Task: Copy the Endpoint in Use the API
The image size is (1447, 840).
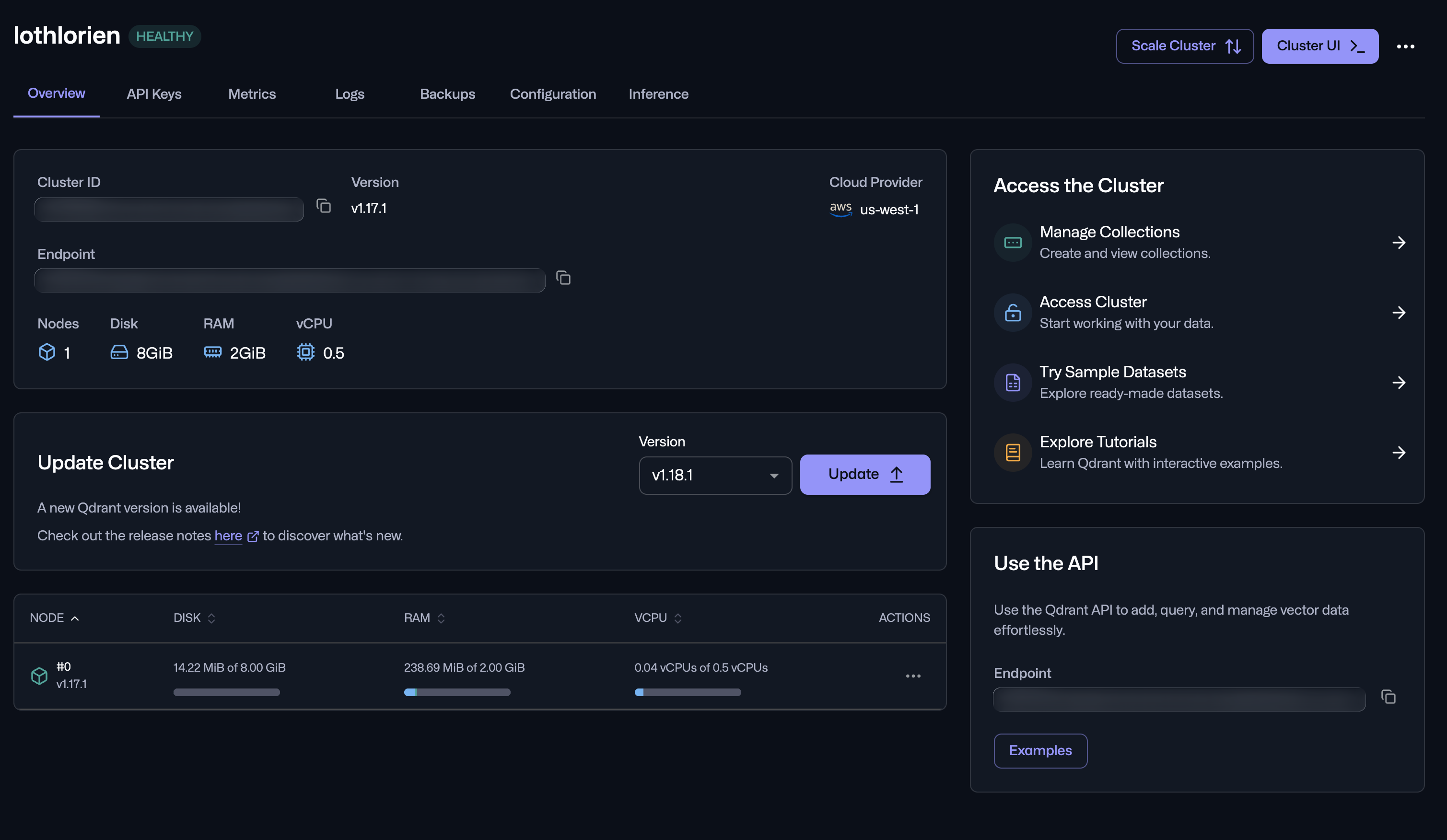Action: [x=1389, y=697]
